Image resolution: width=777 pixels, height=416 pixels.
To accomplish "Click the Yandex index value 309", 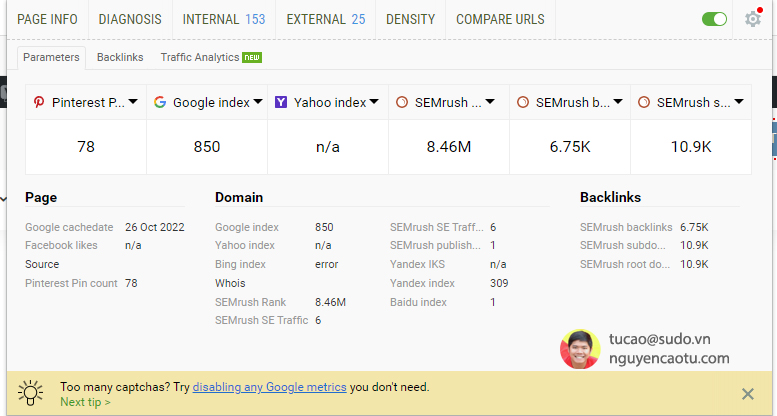I will 499,283.
